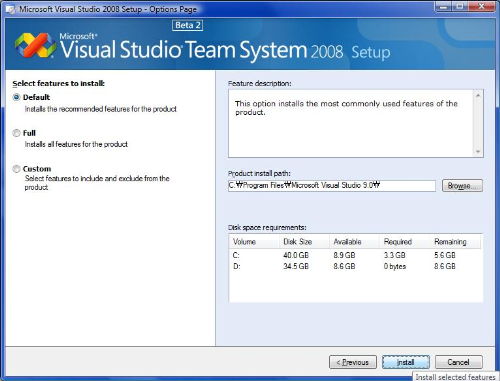Click the 8.9 GB available value

coord(344,255)
